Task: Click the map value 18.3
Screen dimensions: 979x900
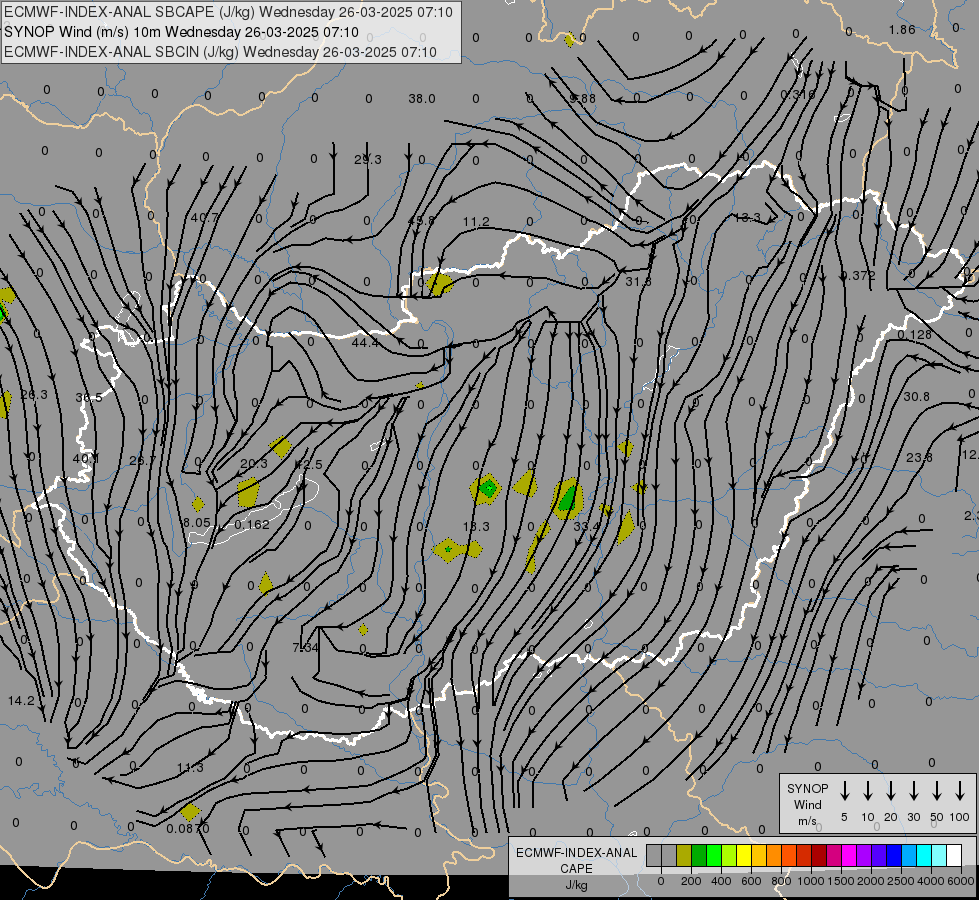Action: tap(476, 527)
